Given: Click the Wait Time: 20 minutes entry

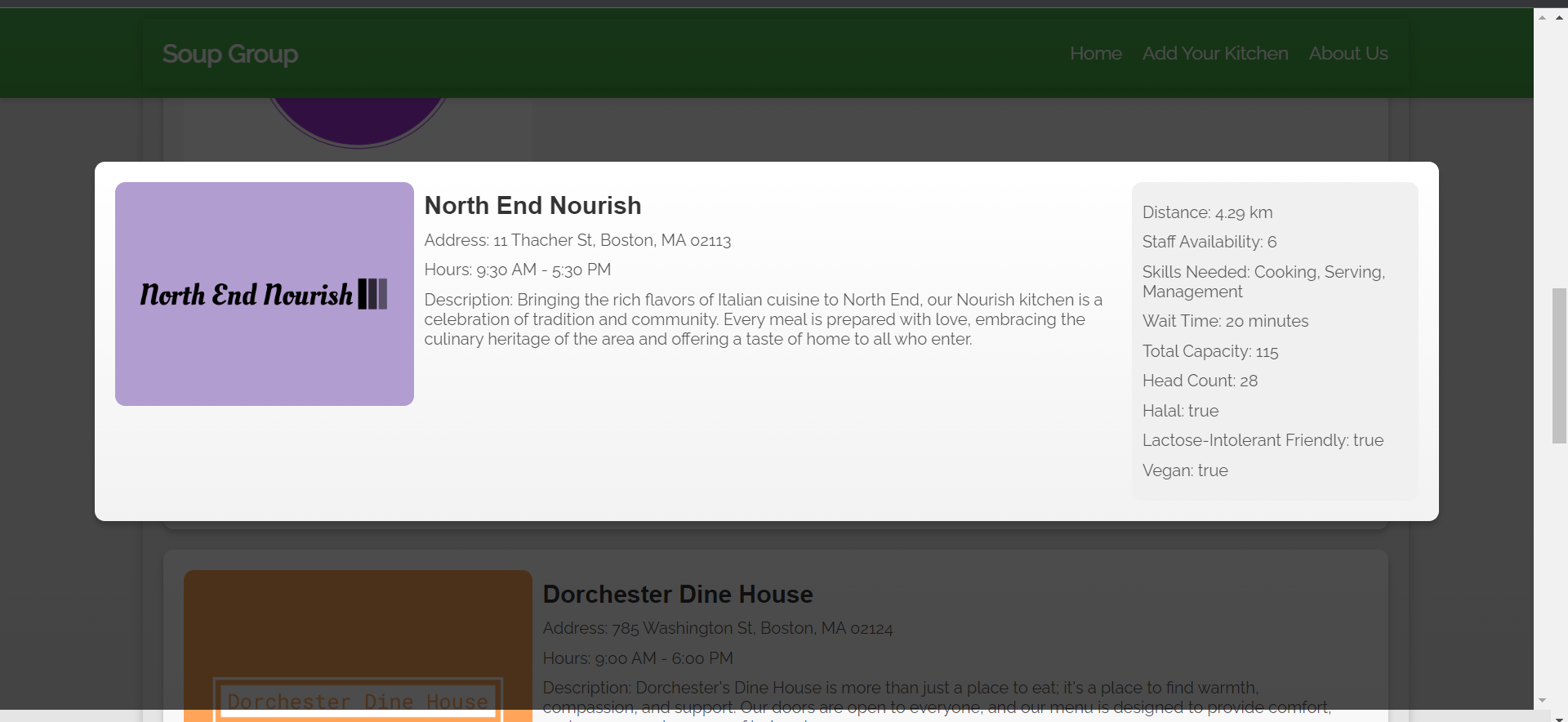Looking at the screenshot, I should 1225,321.
